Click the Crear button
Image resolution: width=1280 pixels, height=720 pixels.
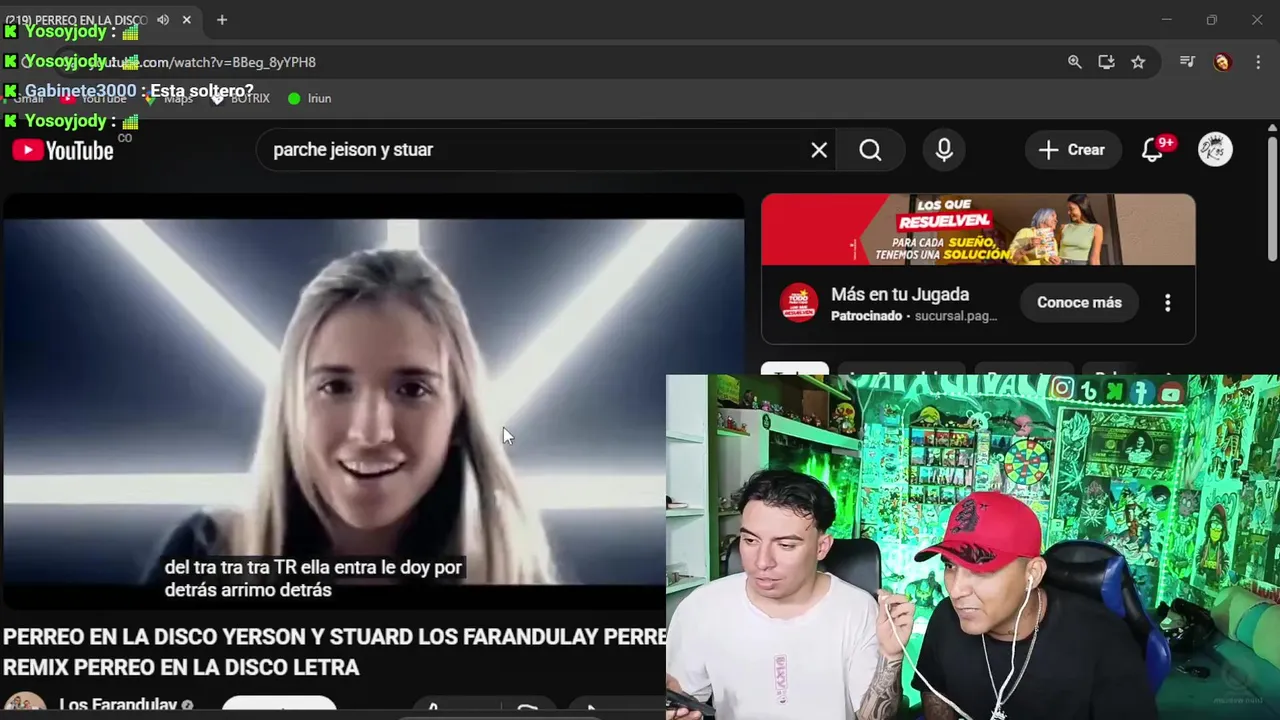coord(1072,150)
